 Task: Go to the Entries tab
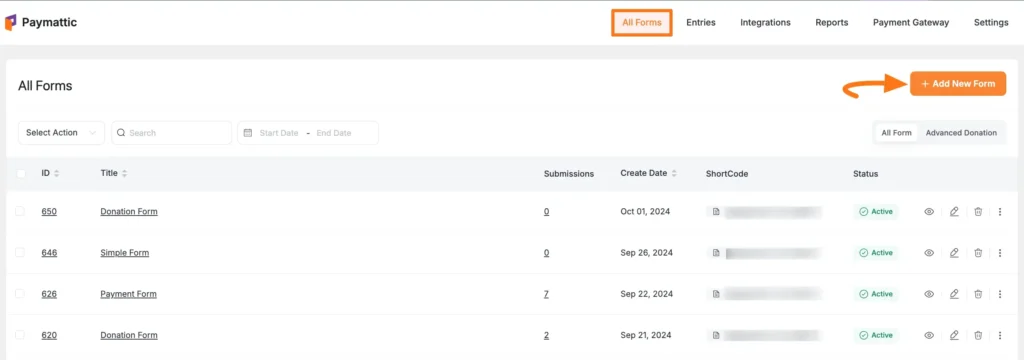click(701, 22)
